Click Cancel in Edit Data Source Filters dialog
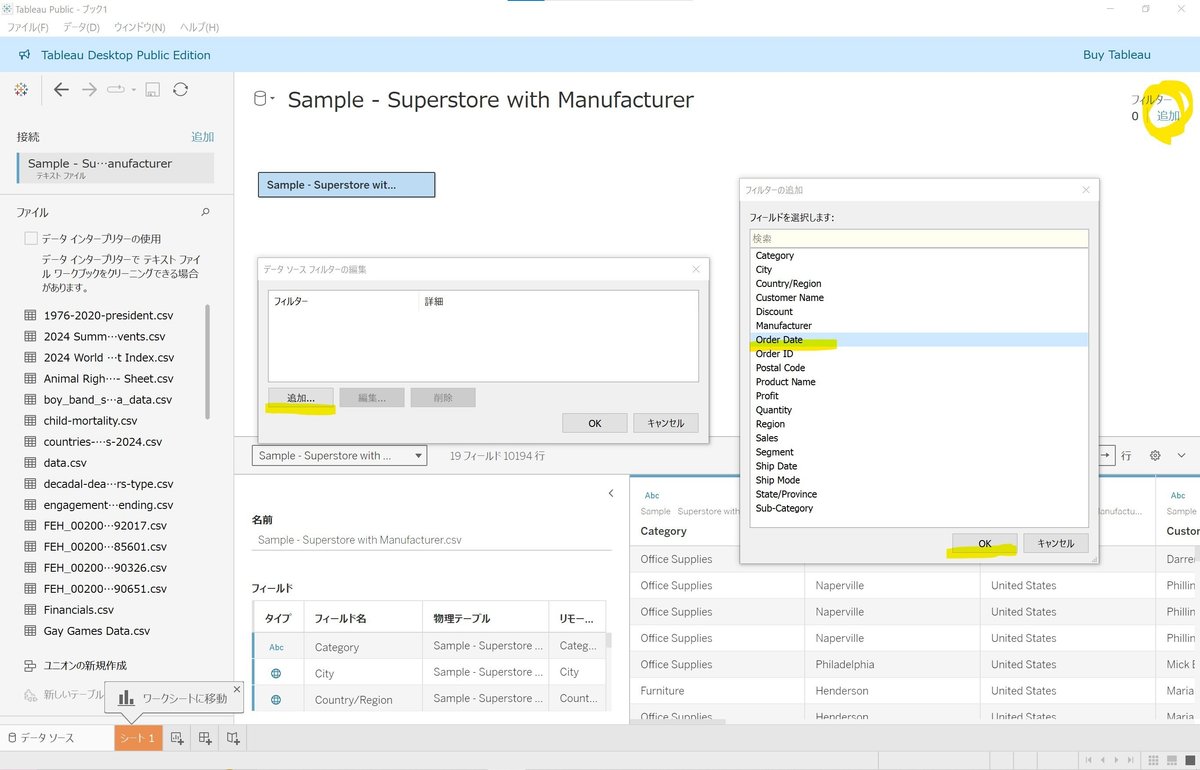This screenshot has width=1200, height=770. 666,423
